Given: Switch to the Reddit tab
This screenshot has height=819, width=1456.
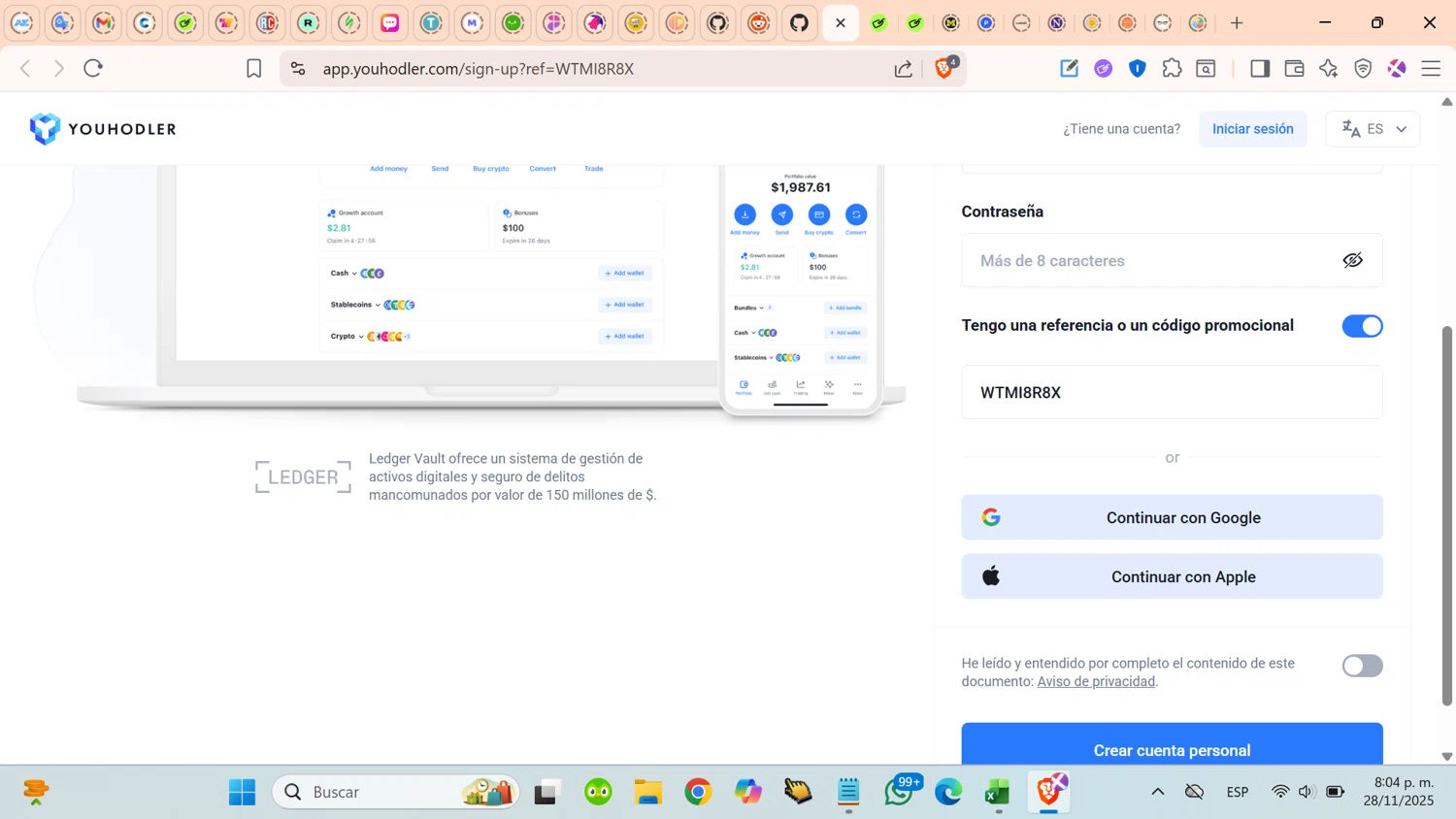Looking at the screenshot, I should pyautogui.click(x=758, y=22).
